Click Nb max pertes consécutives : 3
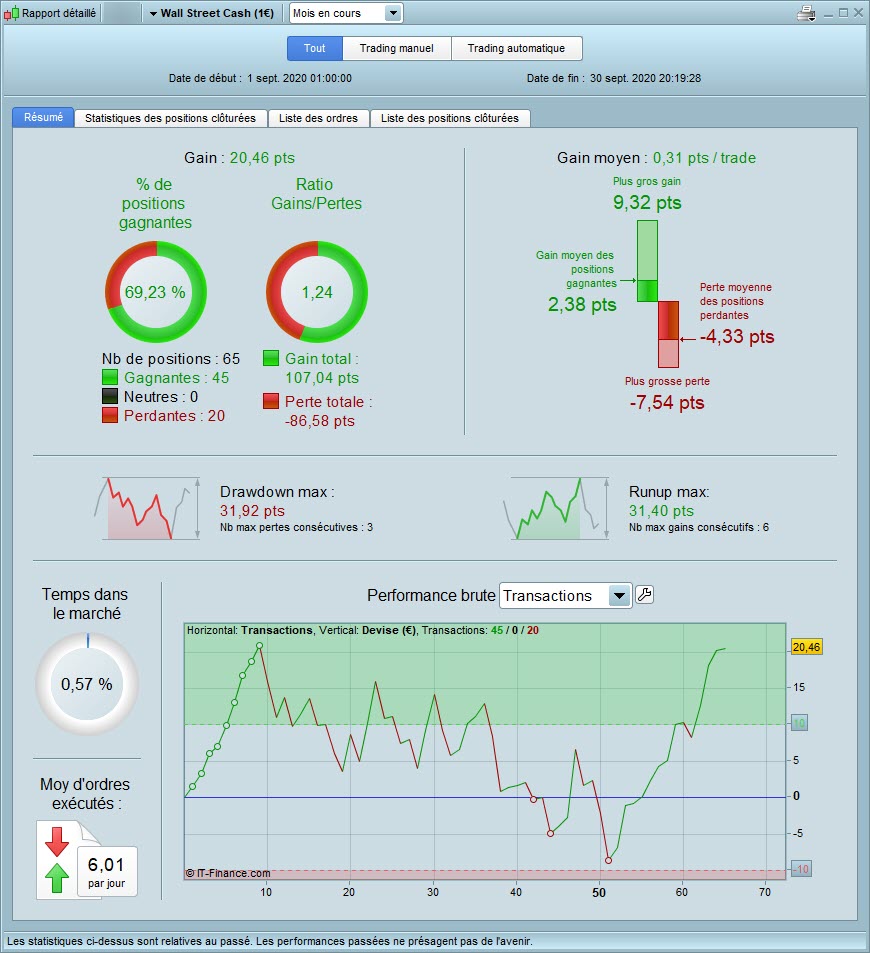The height and width of the screenshot is (953, 870). coord(297,527)
